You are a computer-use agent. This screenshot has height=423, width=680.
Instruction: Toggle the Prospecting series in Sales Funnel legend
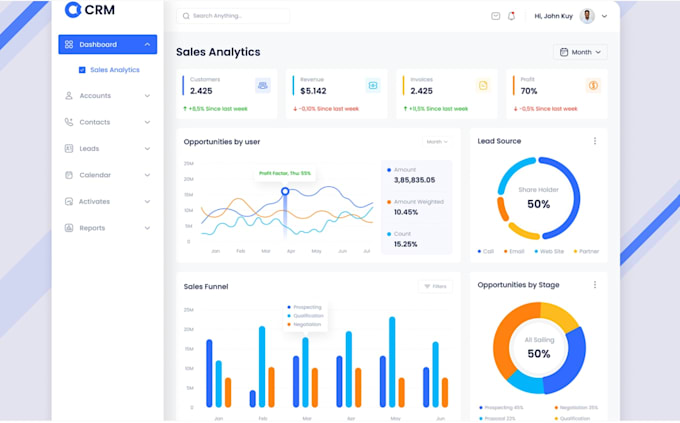(304, 307)
